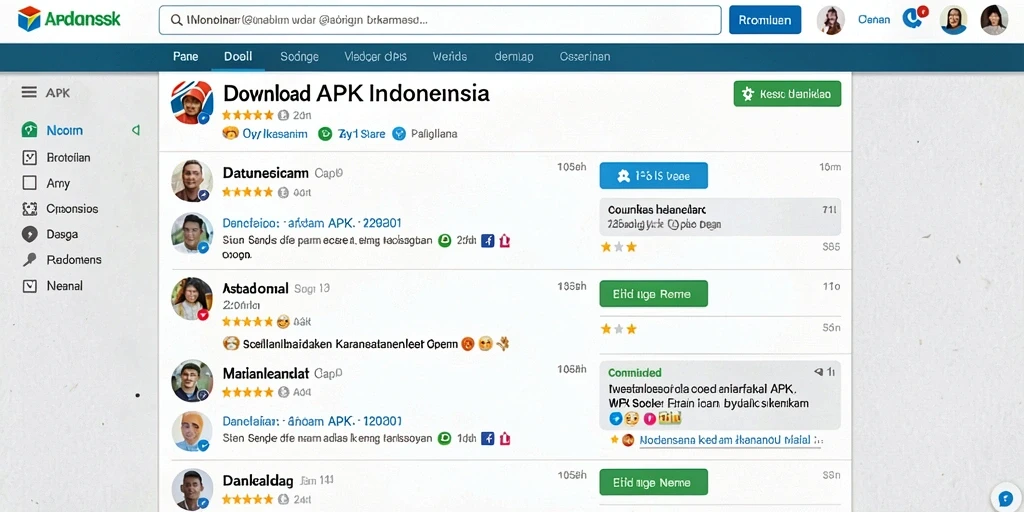Viewport: 1024px width, 512px height.
Task: Open first female avatar beside Romluan
Action: [831, 20]
